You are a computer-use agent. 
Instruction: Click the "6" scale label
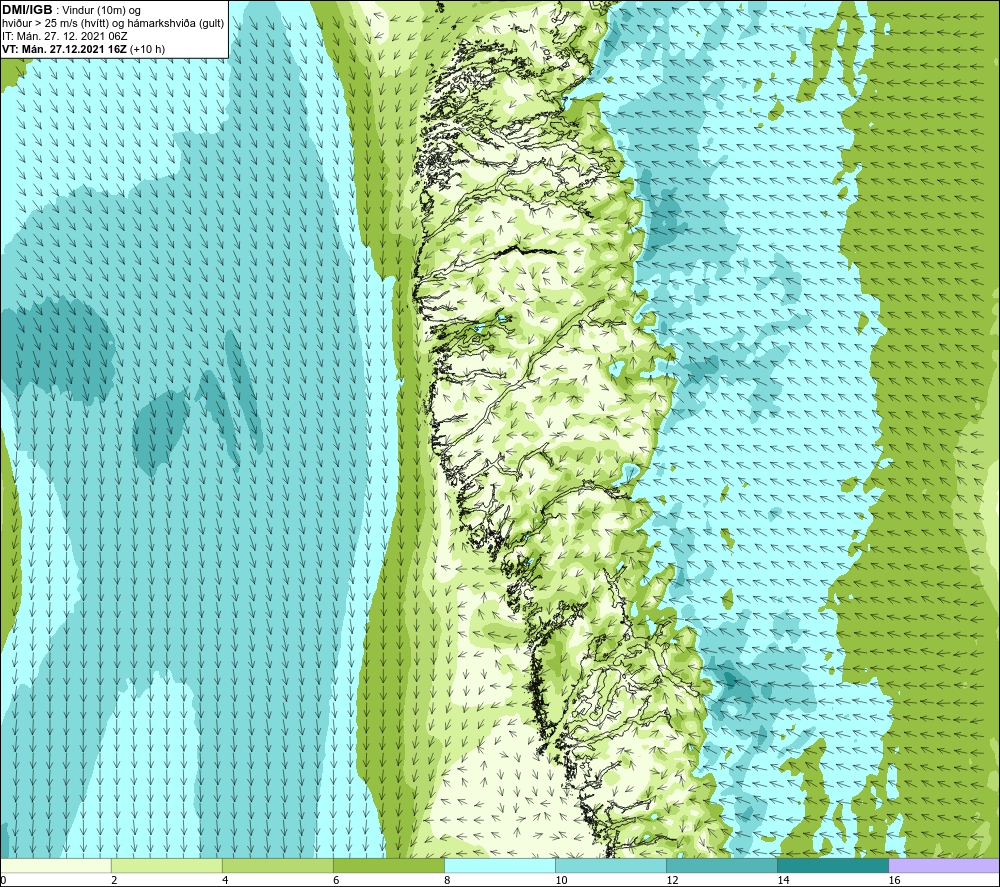click(336, 881)
